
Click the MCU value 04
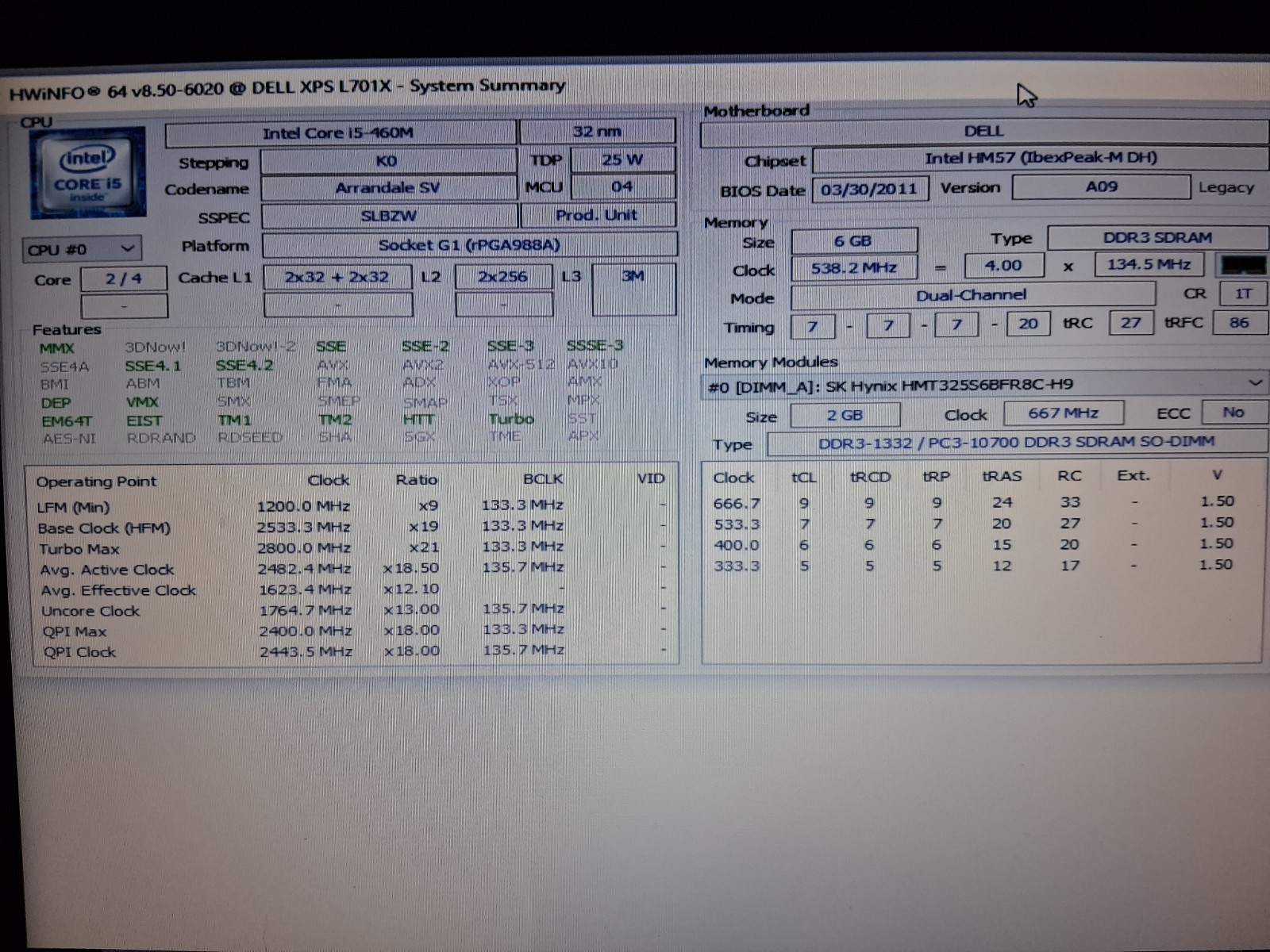pyautogui.click(x=622, y=186)
